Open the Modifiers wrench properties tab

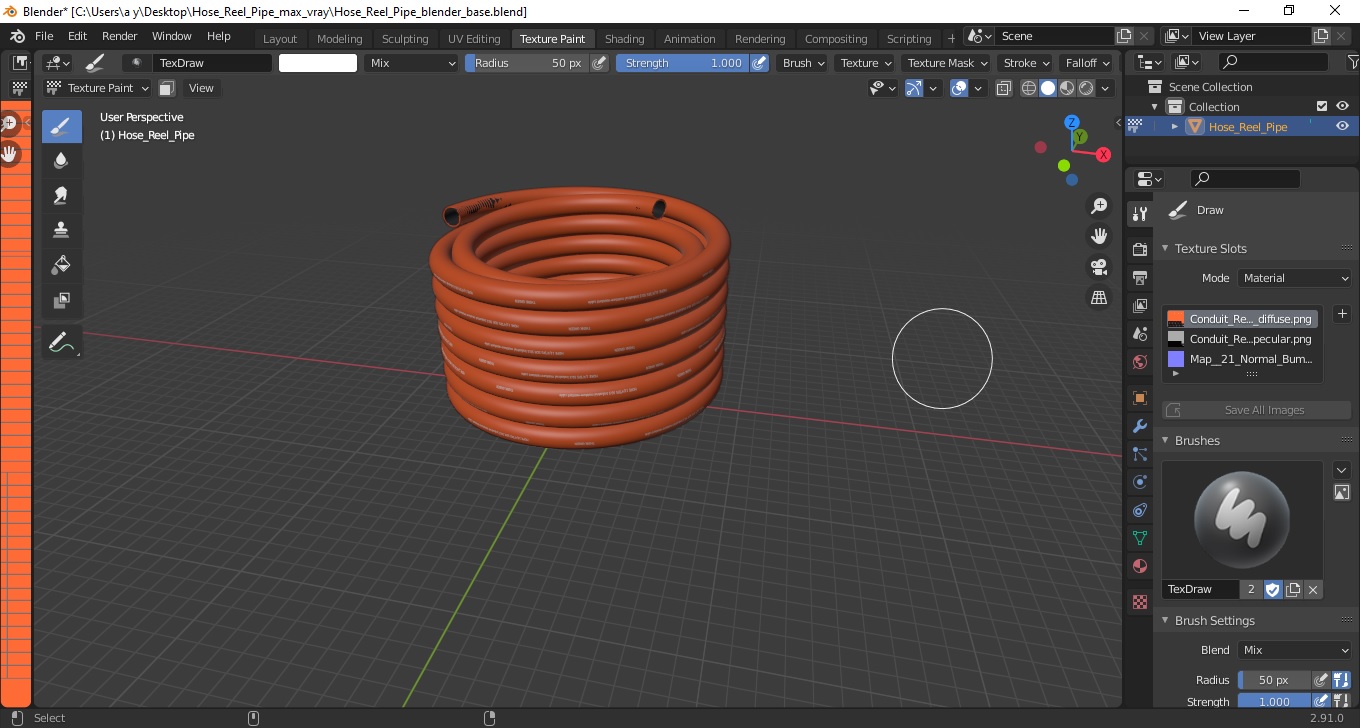coord(1139,426)
